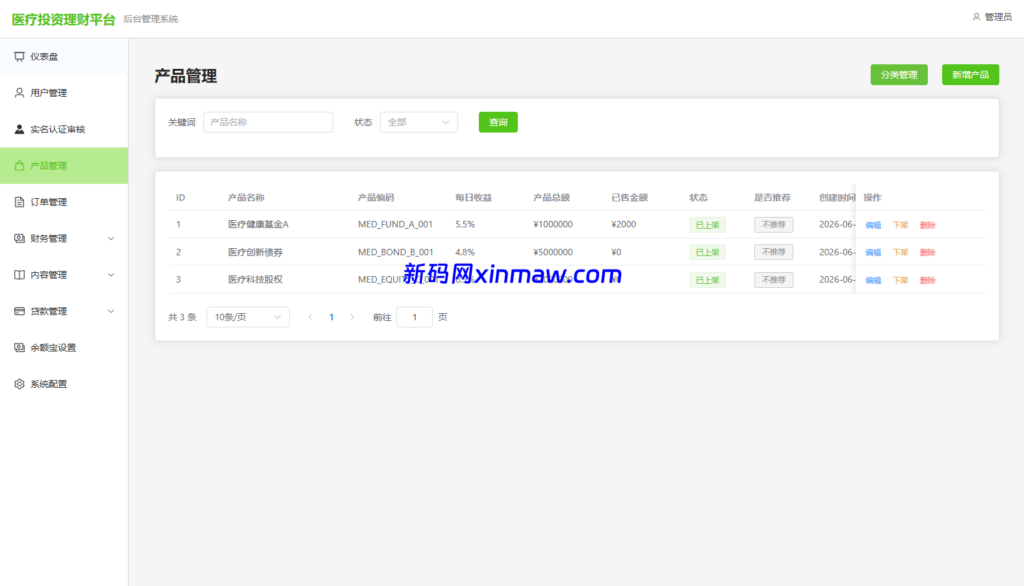This screenshot has width=1024, height=586.
Task: Click the 分类管理 button
Action: coord(899,74)
